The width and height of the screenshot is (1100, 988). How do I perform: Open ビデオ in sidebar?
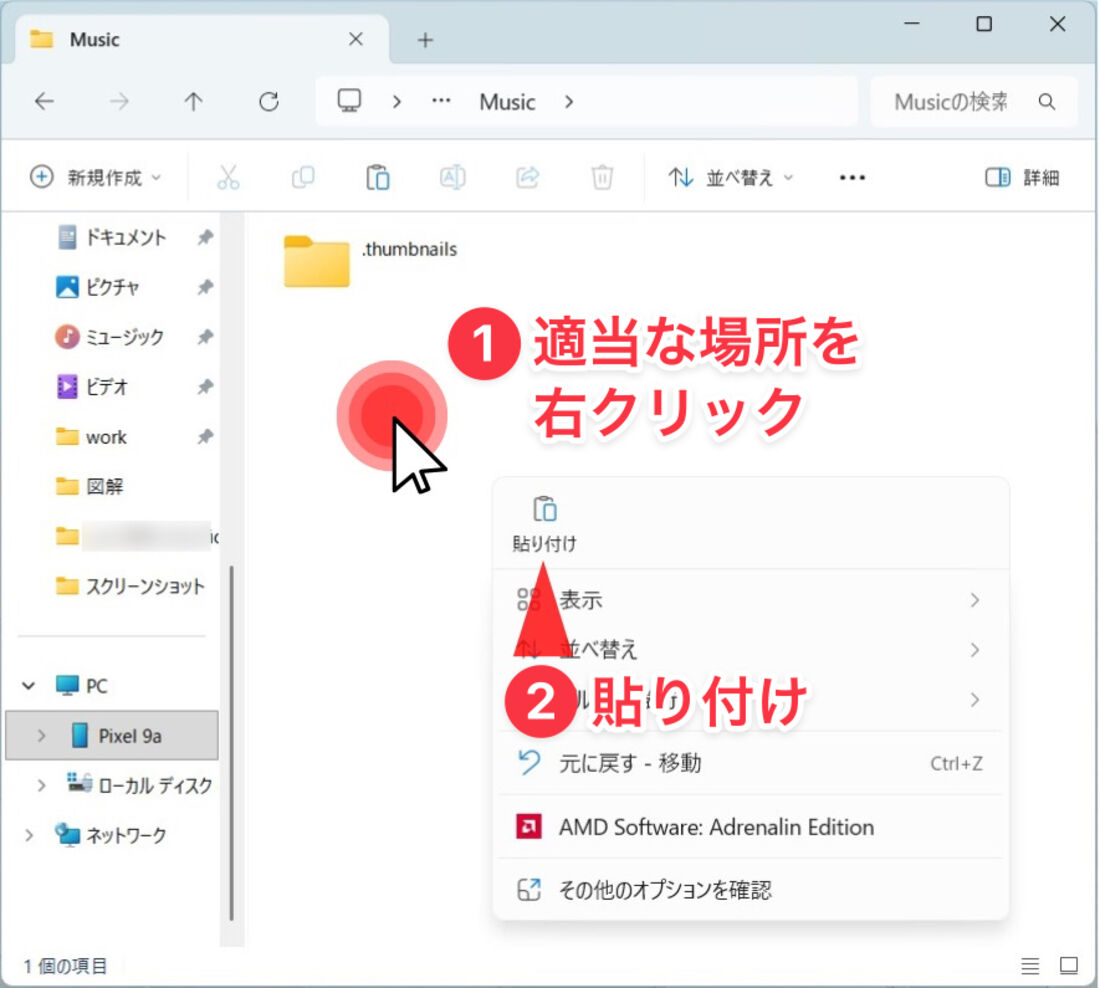coord(107,387)
